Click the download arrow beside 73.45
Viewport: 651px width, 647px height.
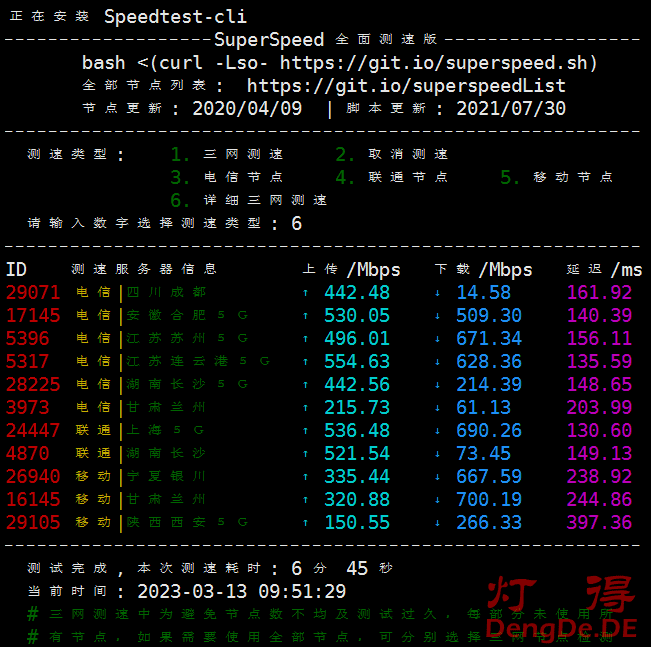[437, 454]
